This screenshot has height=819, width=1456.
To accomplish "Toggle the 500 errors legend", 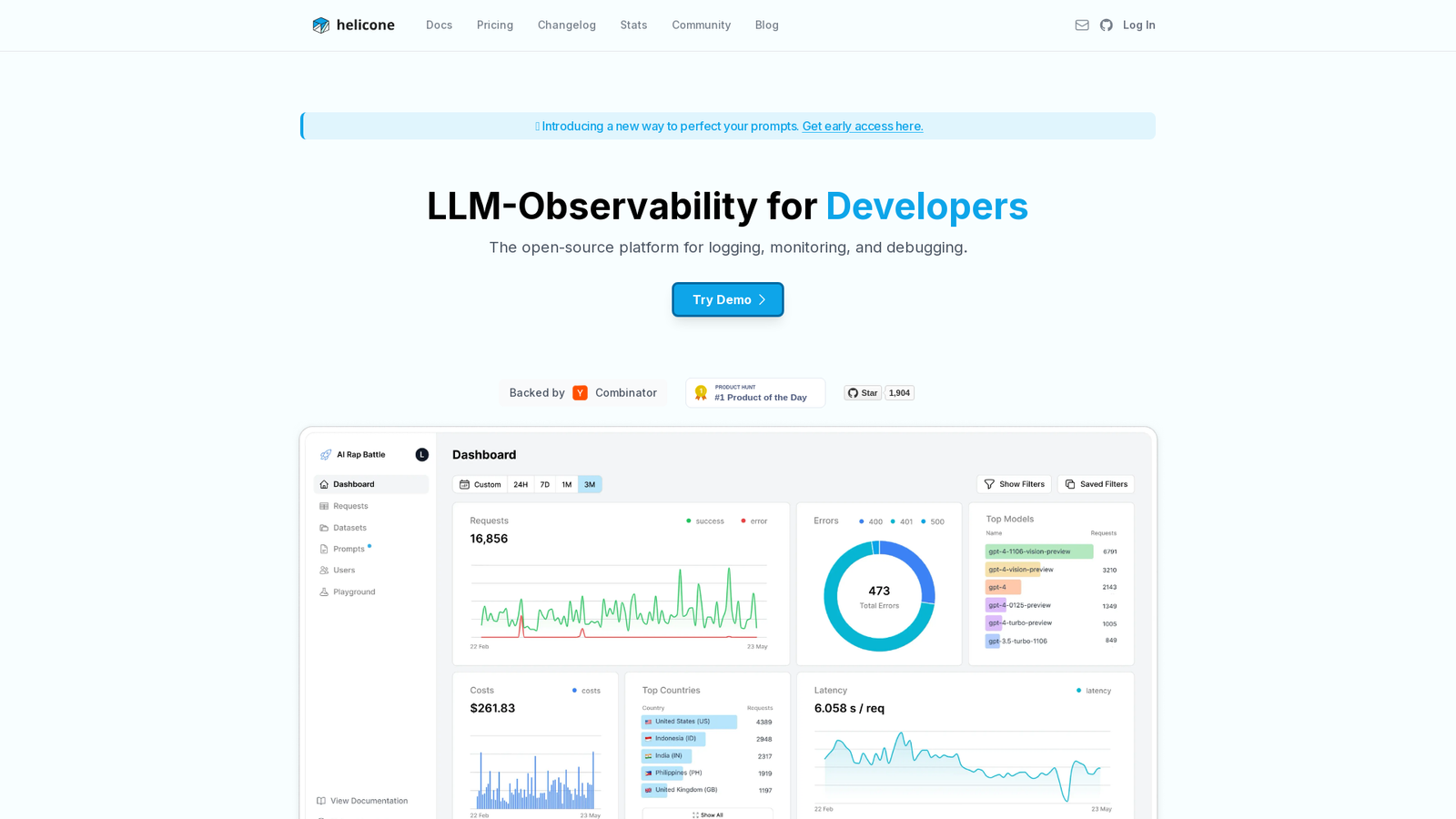I will 933,522.
